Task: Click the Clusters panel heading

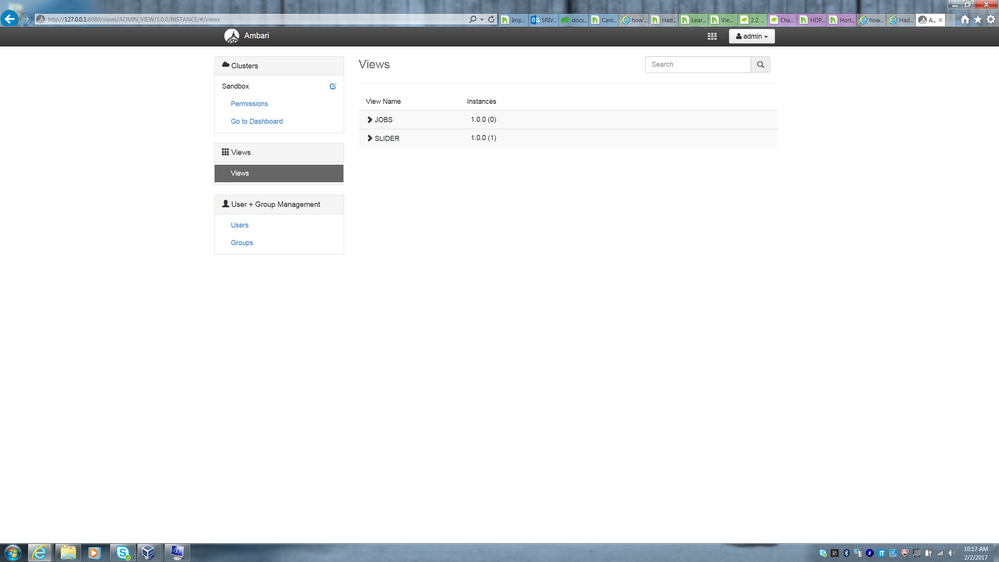Action: 279,66
